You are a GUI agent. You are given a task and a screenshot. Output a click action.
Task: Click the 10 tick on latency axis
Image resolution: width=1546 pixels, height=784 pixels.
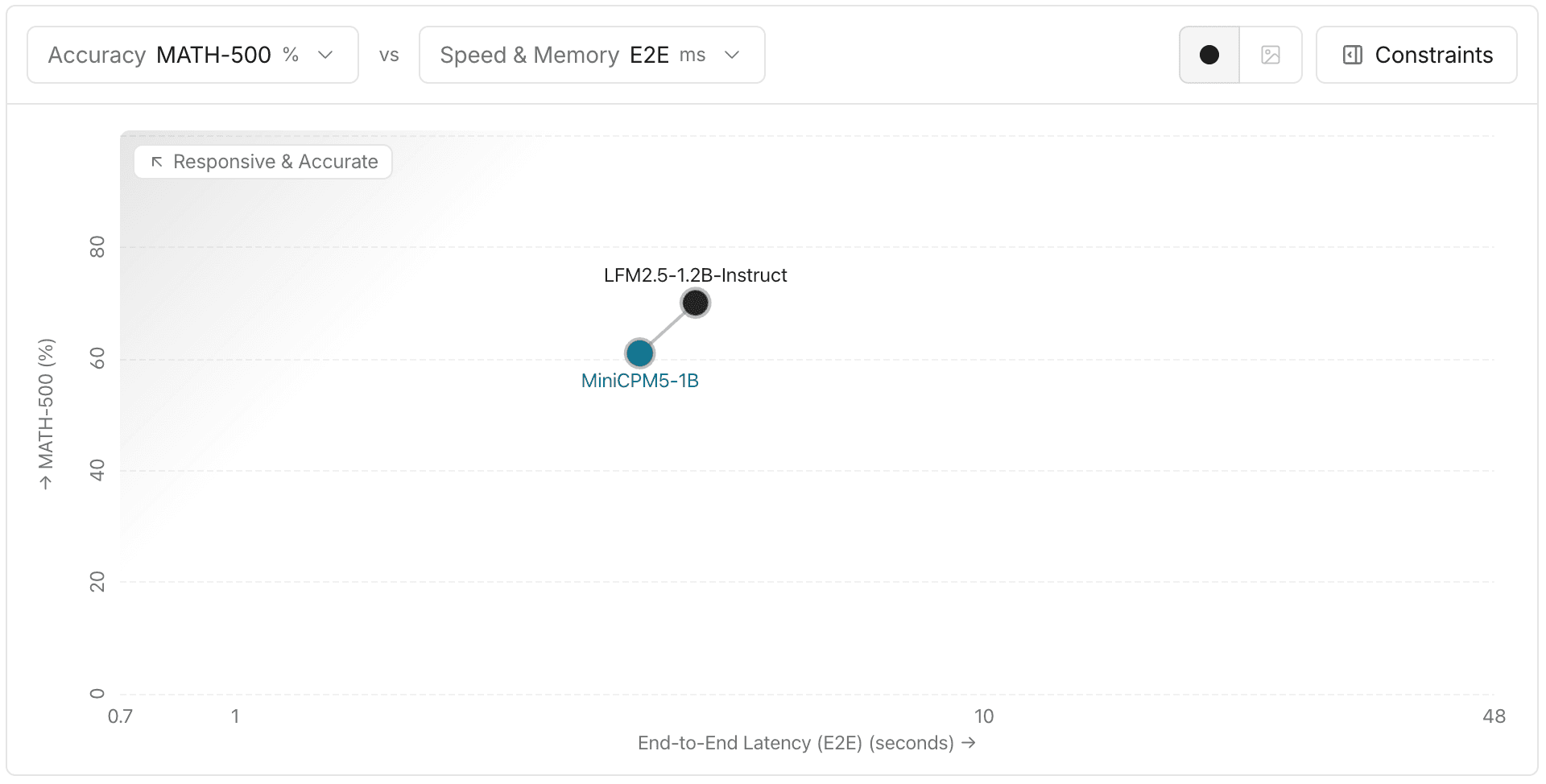point(984,716)
